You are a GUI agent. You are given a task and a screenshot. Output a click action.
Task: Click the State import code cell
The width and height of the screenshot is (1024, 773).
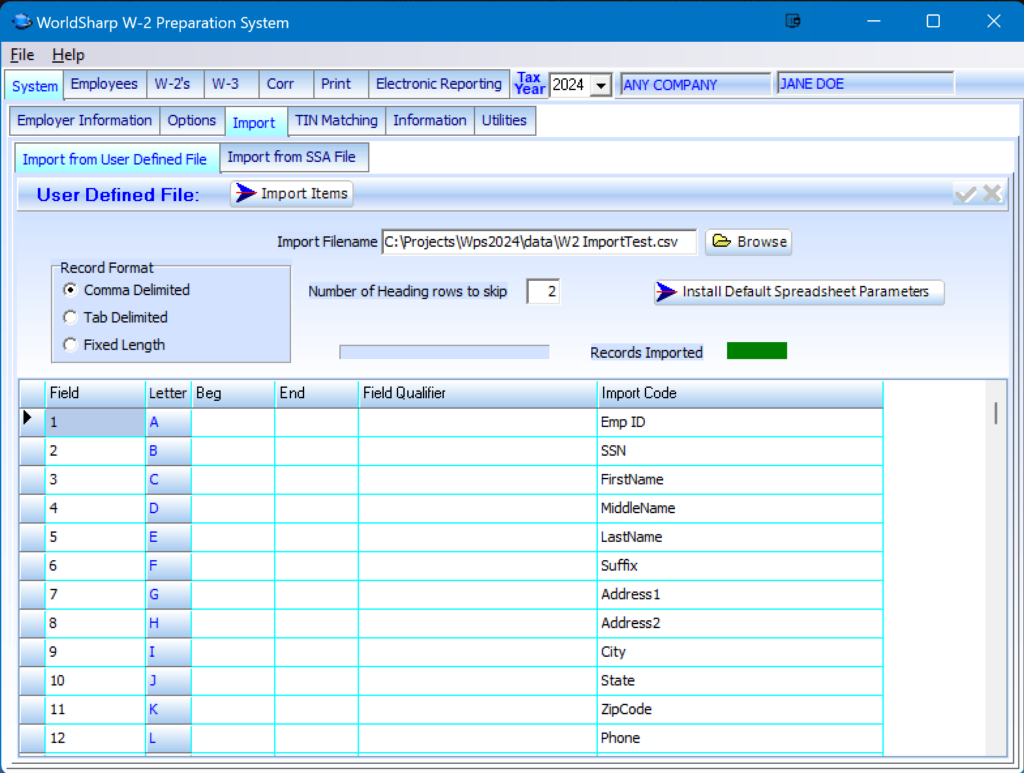741,681
